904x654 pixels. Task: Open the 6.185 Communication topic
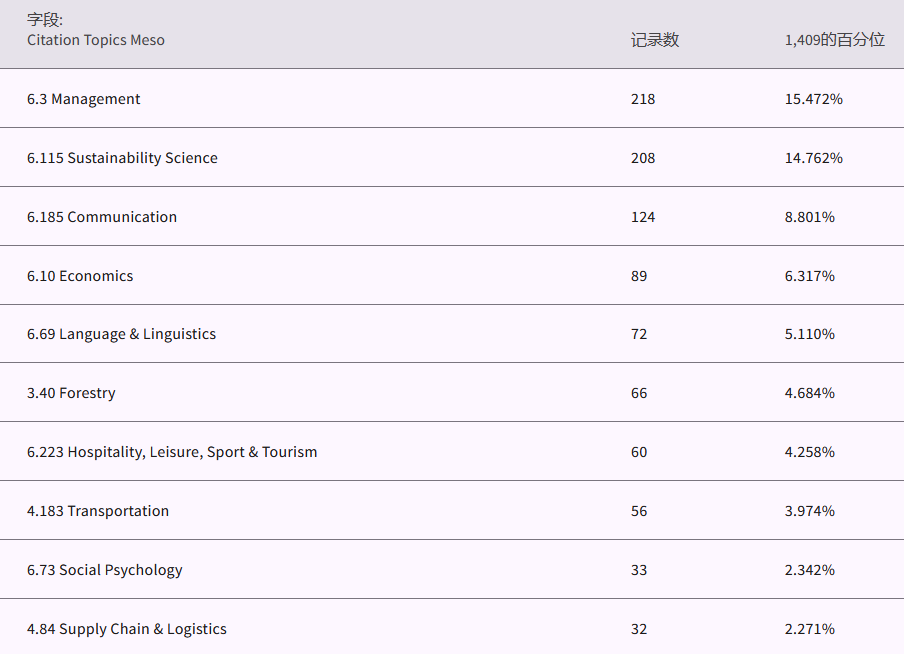coord(102,217)
